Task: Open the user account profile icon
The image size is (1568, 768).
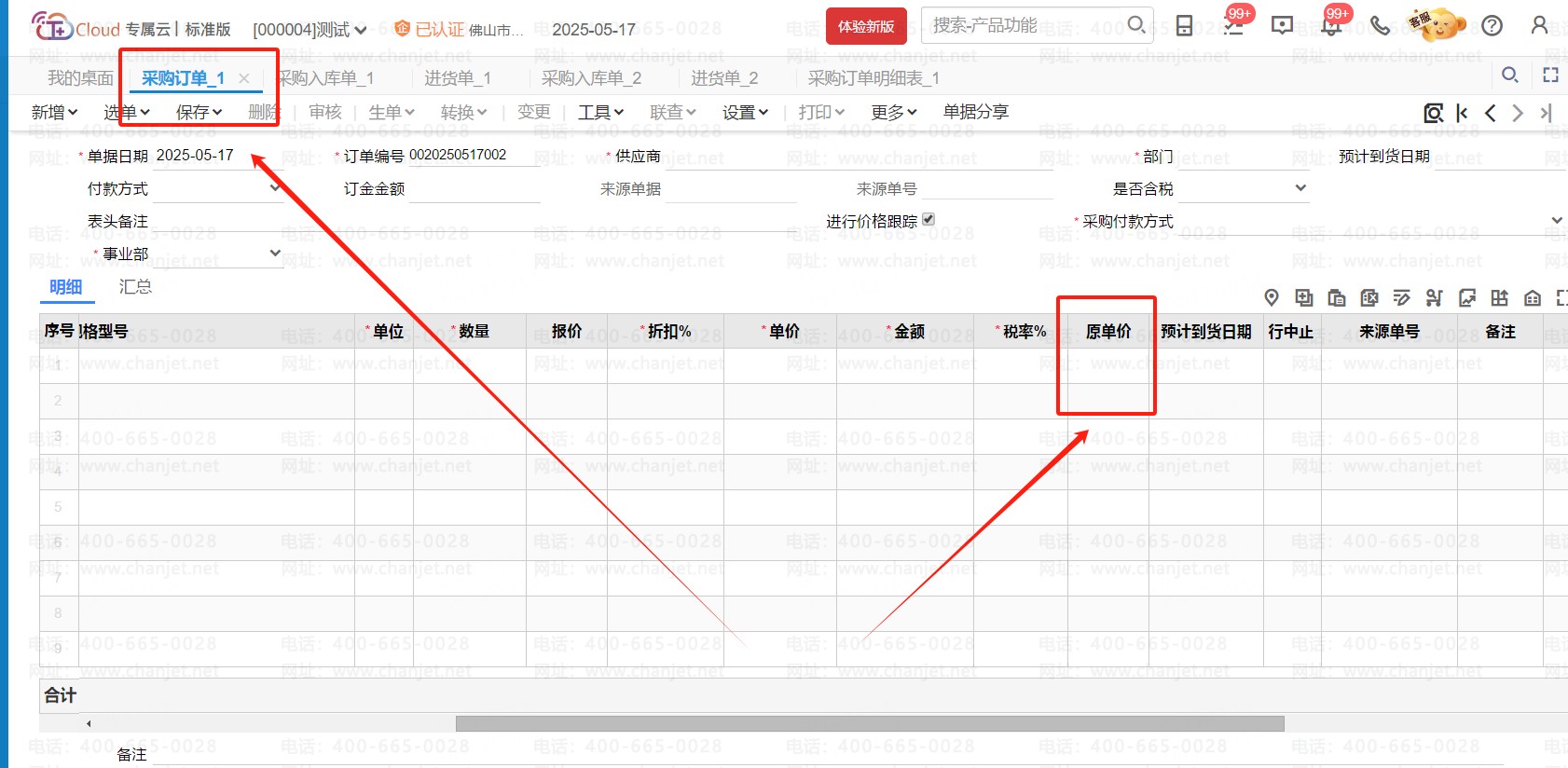Action: (1539, 26)
